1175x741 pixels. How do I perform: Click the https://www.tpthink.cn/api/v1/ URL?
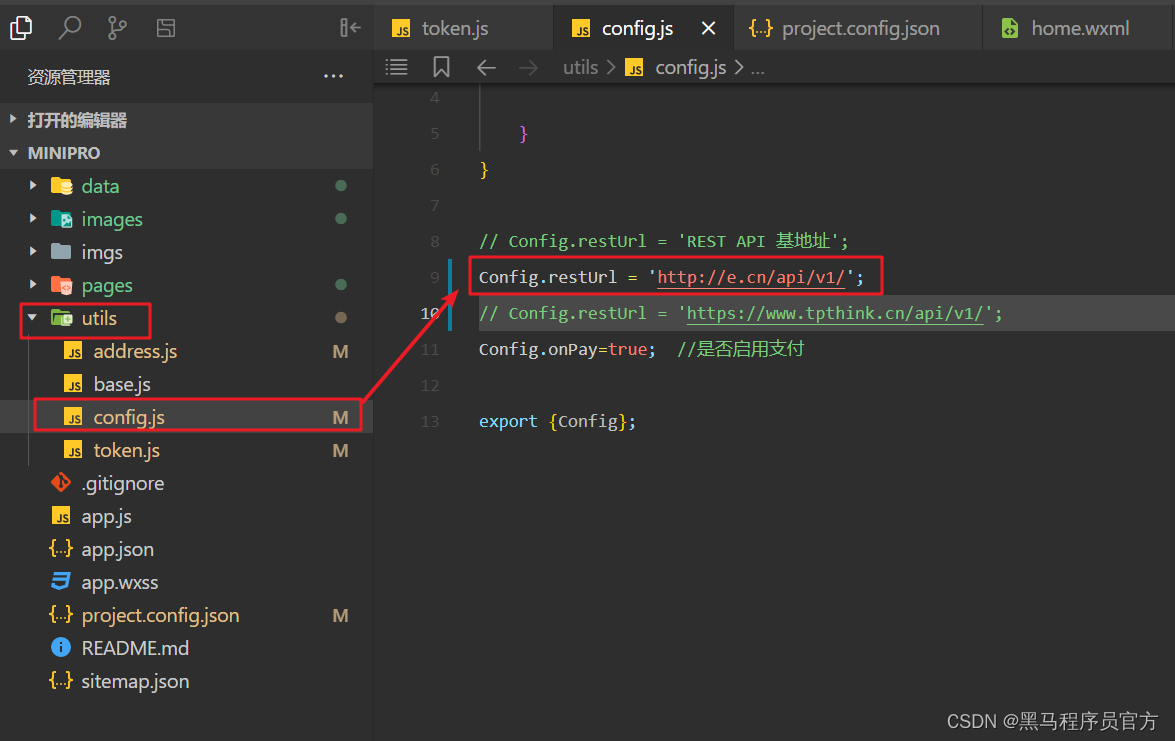pos(835,313)
